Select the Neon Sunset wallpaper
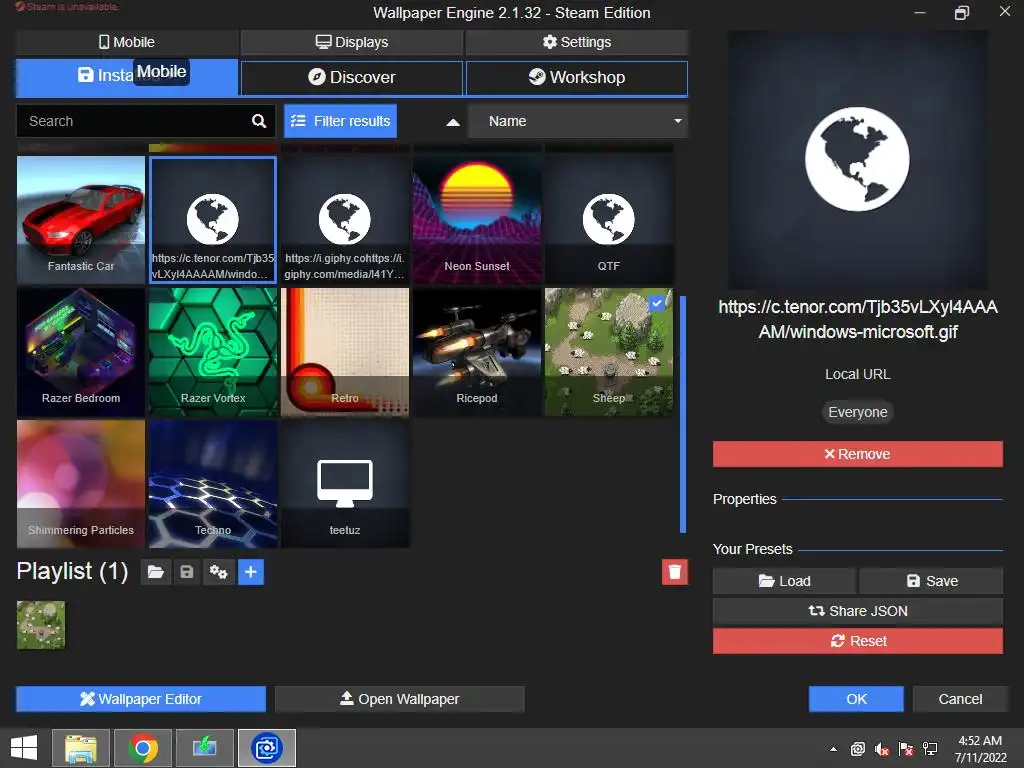This screenshot has width=1024, height=768. click(477, 219)
